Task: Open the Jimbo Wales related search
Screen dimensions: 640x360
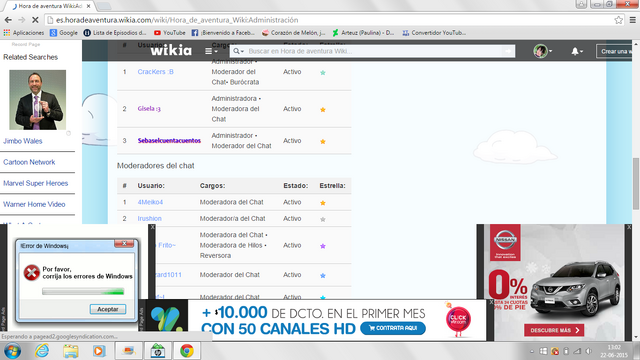Action: click(23, 141)
